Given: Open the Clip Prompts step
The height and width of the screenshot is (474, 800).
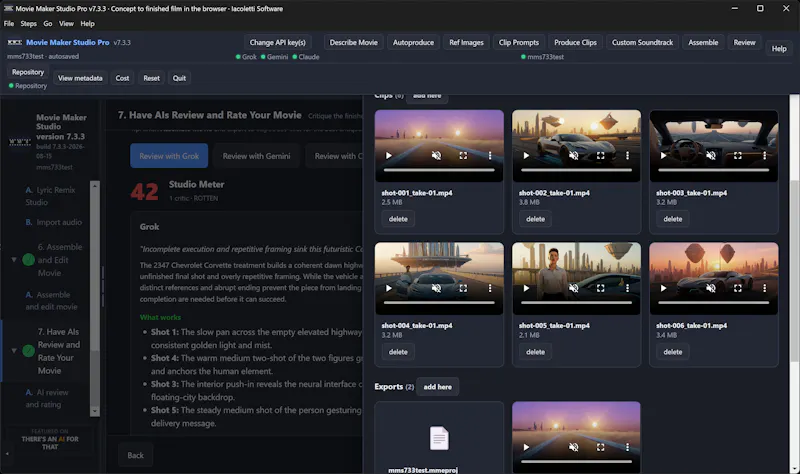Looking at the screenshot, I should (518, 42).
